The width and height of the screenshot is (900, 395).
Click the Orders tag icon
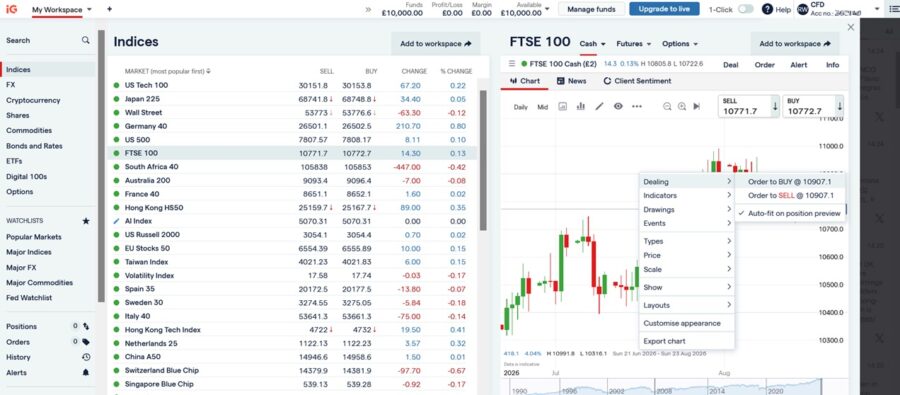coord(86,342)
